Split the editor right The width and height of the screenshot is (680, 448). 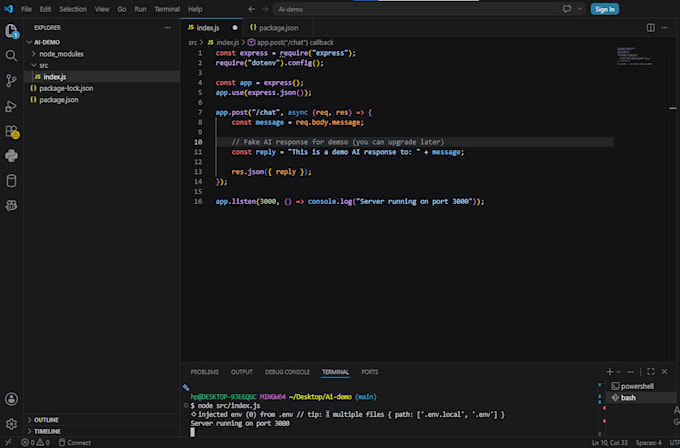point(651,28)
